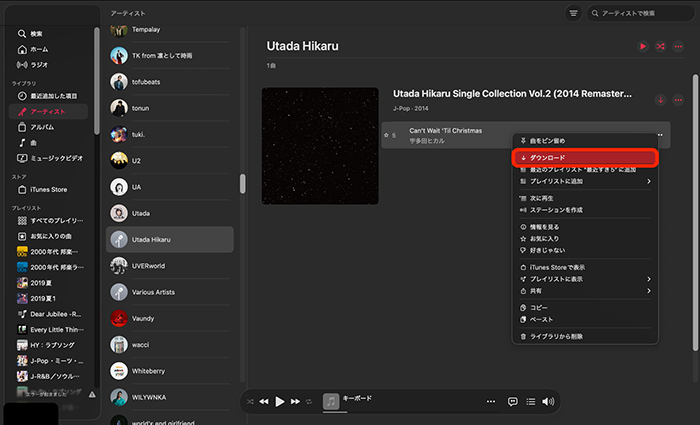Image resolution: width=700 pixels, height=425 pixels.
Task: Choose Paste from the context menu
Action: tap(585, 319)
